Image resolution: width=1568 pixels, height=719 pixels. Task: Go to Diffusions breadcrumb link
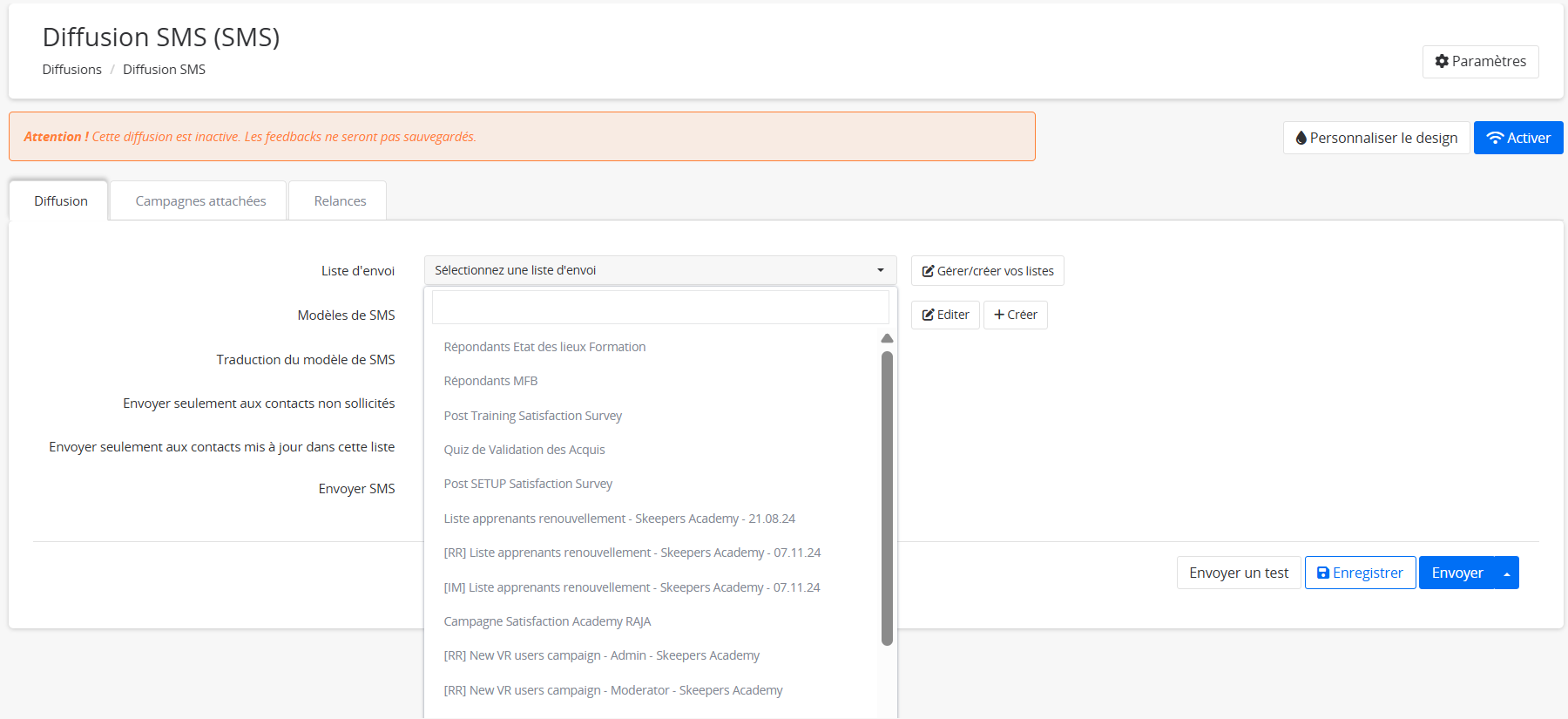click(x=71, y=70)
